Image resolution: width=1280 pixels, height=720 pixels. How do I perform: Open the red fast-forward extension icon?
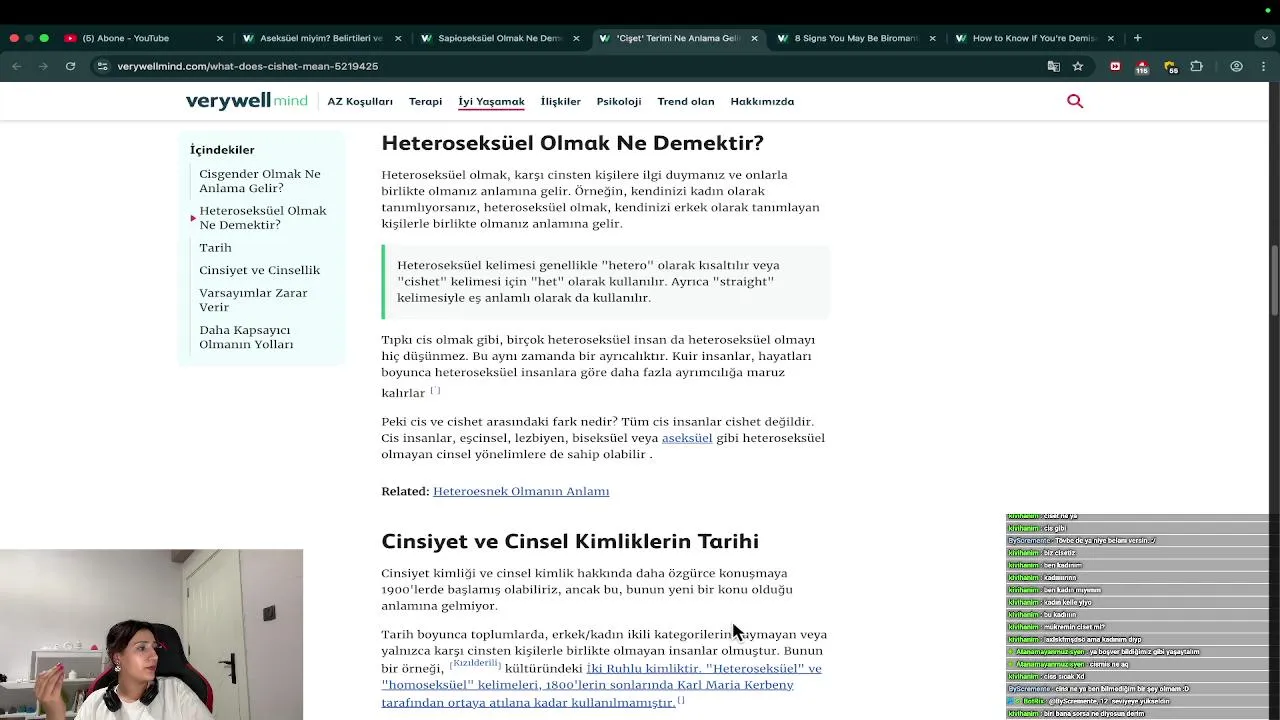1115,66
